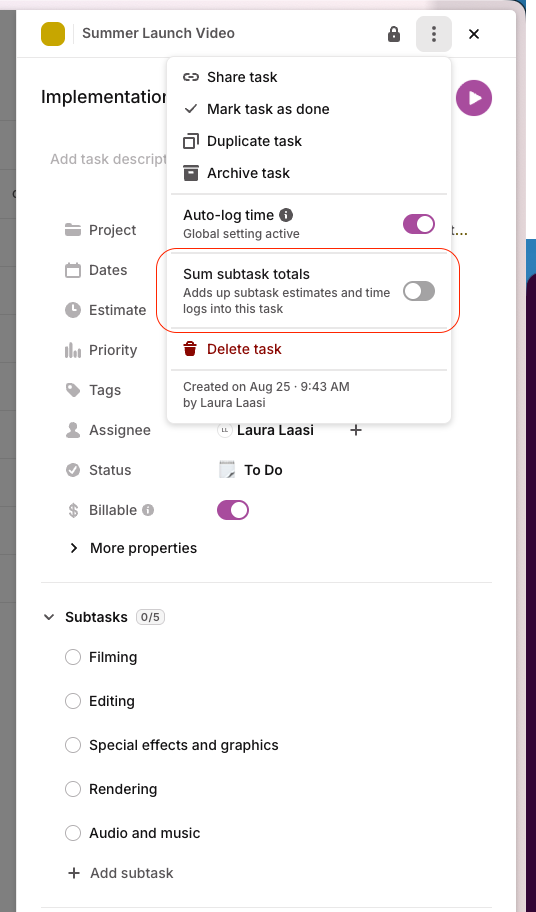Check off the Editing subtask circle
The image size is (536, 912).
point(73,701)
